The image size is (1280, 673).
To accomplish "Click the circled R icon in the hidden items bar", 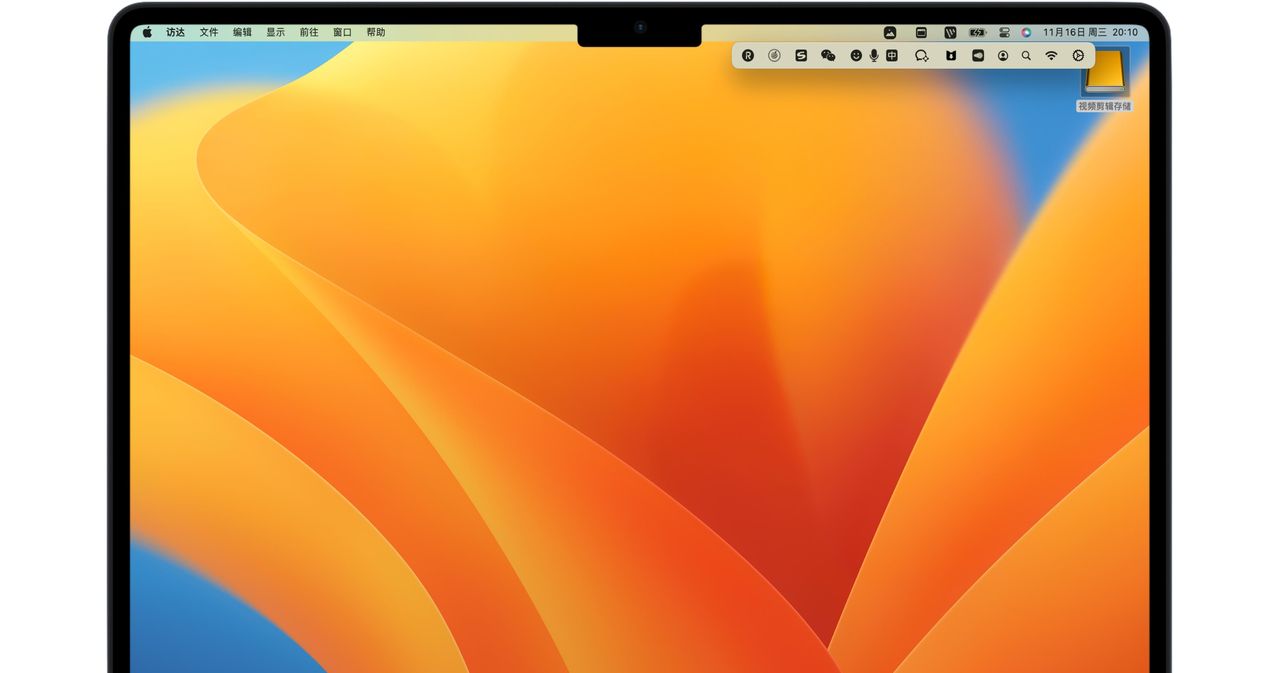I will point(747,56).
